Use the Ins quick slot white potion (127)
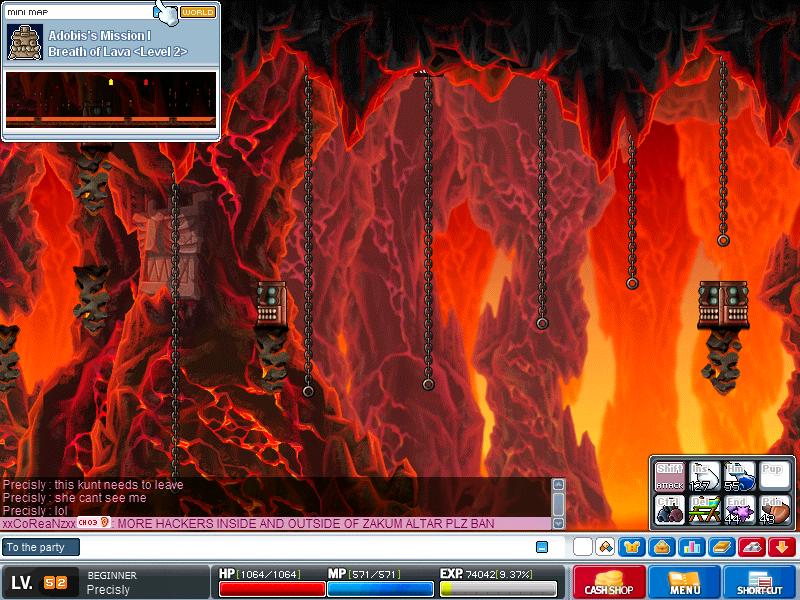800x600 pixels. pos(705,477)
